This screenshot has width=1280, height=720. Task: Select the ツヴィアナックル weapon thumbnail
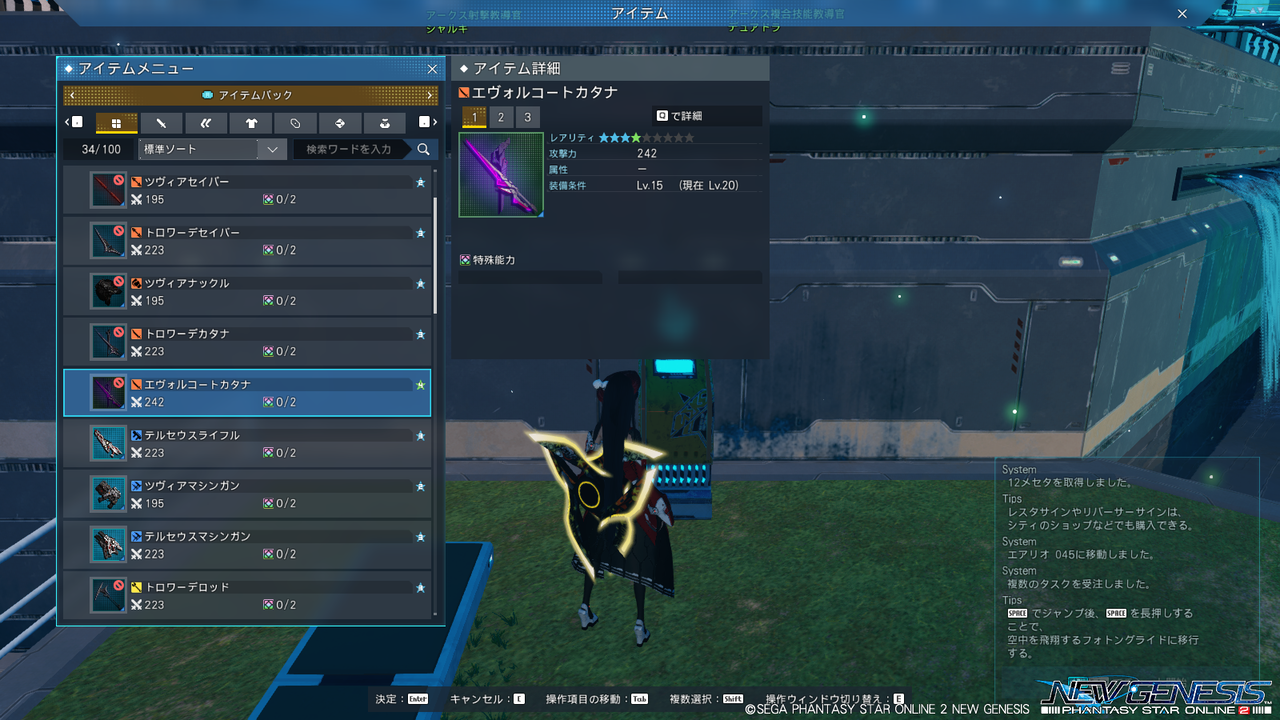[x=108, y=291]
